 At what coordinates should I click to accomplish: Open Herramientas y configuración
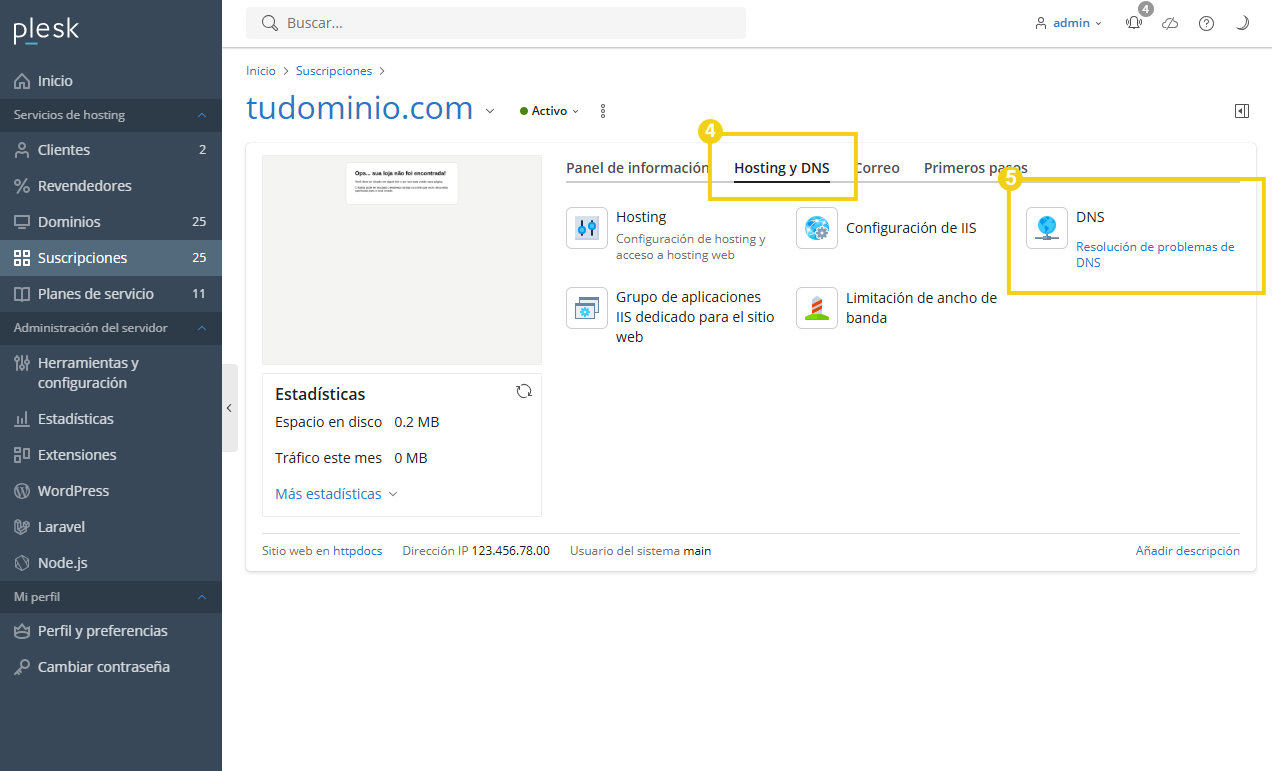[110, 373]
